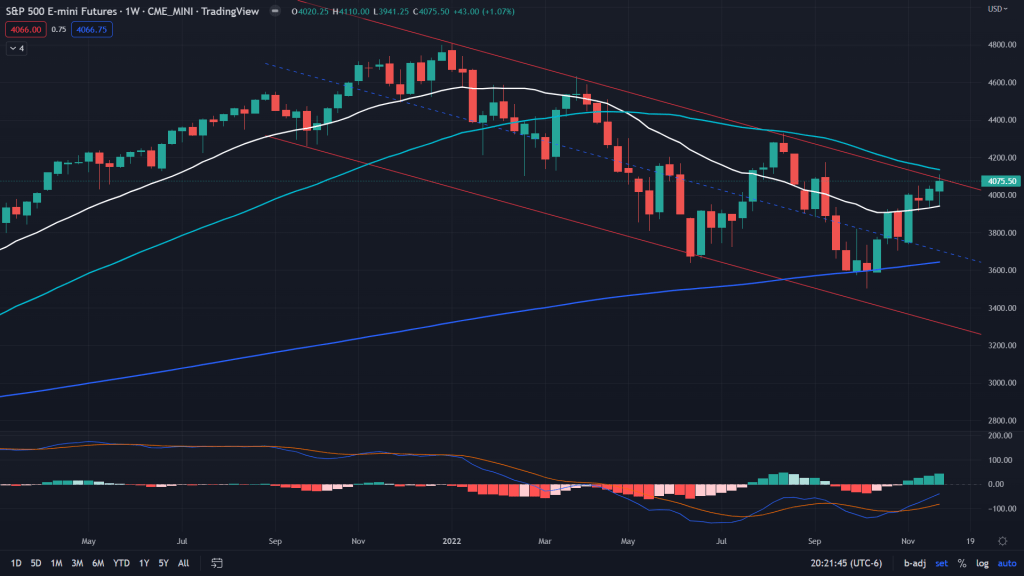This screenshot has height=576, width=1024.
Task: Select the YTD time range
Action: coord(121,563)
